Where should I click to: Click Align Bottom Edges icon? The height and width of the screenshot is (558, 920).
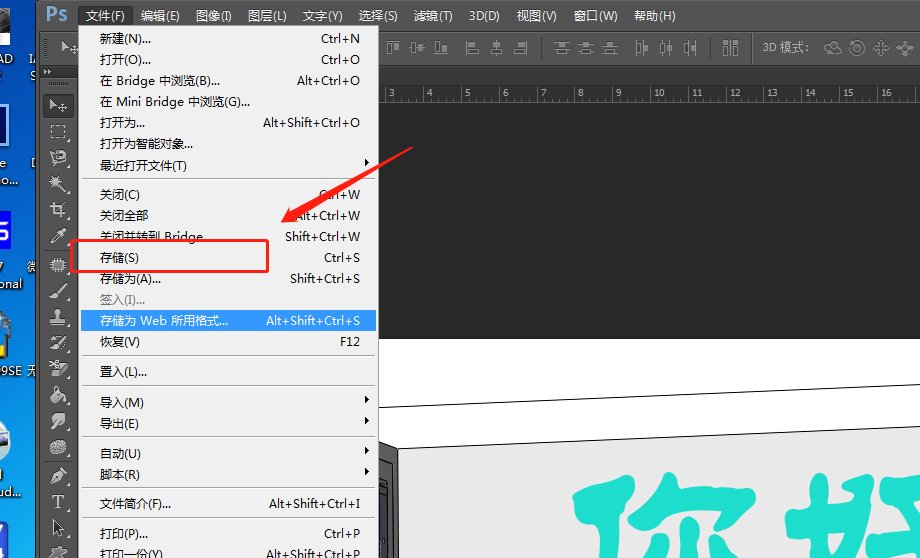[441, 48]
